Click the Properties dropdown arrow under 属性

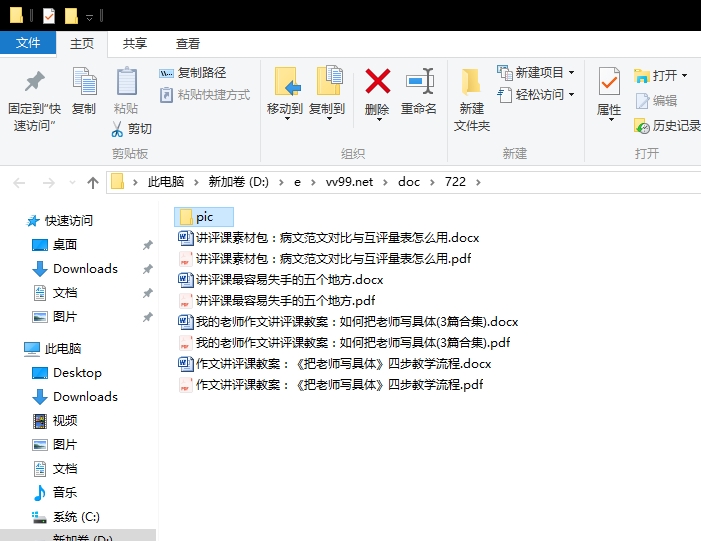[x=611, y=119]
